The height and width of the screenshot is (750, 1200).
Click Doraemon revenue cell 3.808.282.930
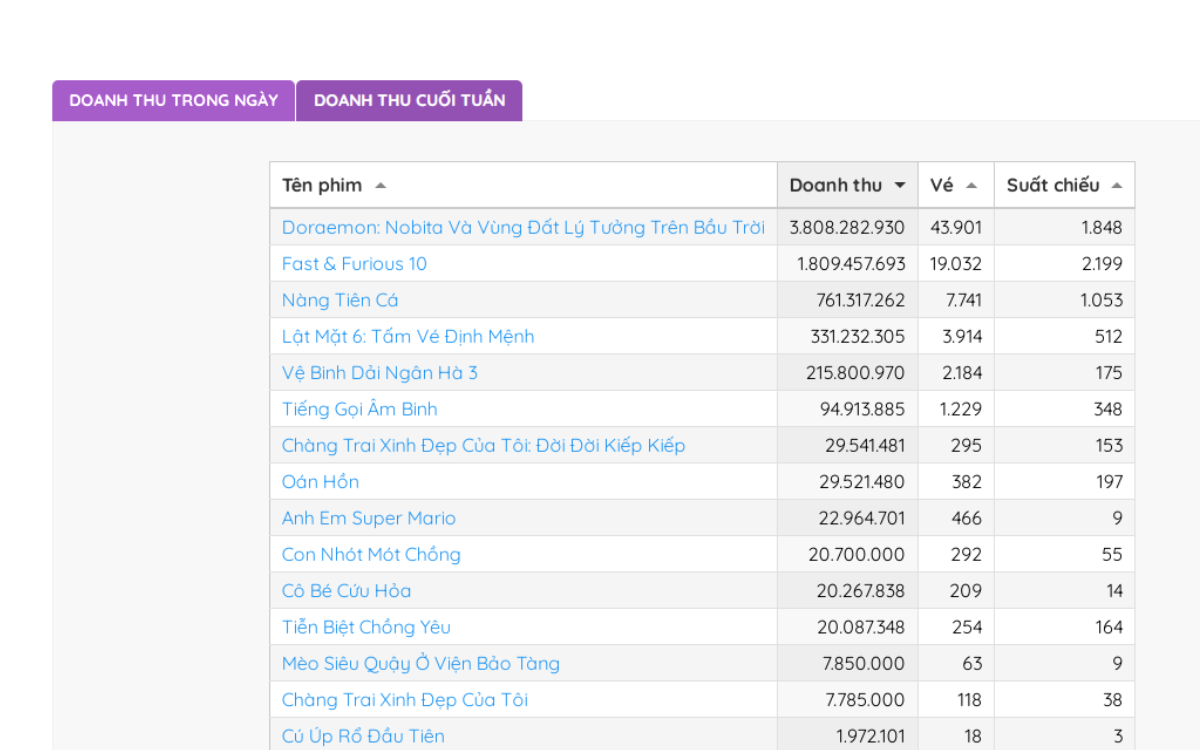847,227
